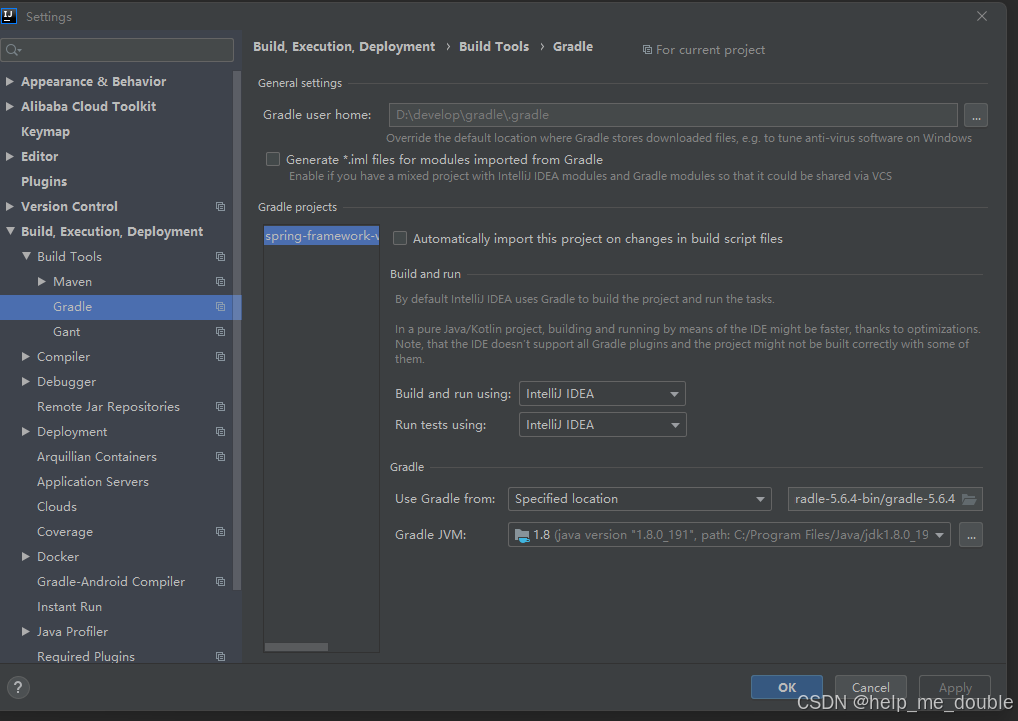Expand the Editor section arrow
The height and width of the screenshot is (721, 1018).
tap(10, 156)
